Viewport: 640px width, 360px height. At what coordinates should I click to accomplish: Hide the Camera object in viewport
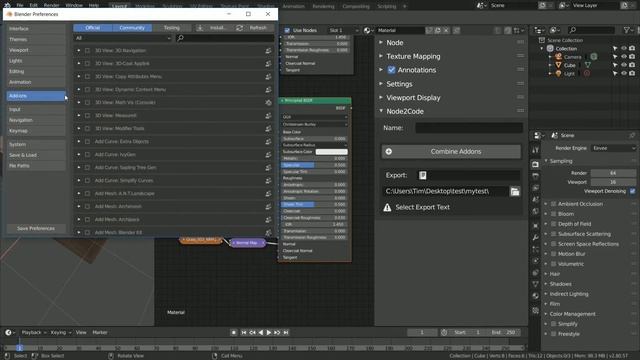click(624, 57)
